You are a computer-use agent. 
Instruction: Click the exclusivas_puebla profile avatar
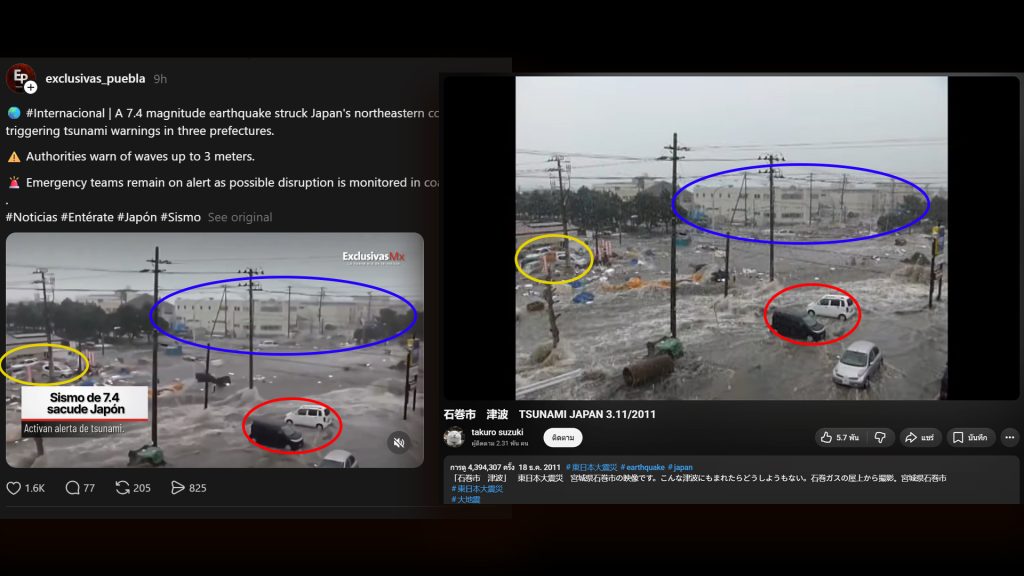[x=20, y=79]
